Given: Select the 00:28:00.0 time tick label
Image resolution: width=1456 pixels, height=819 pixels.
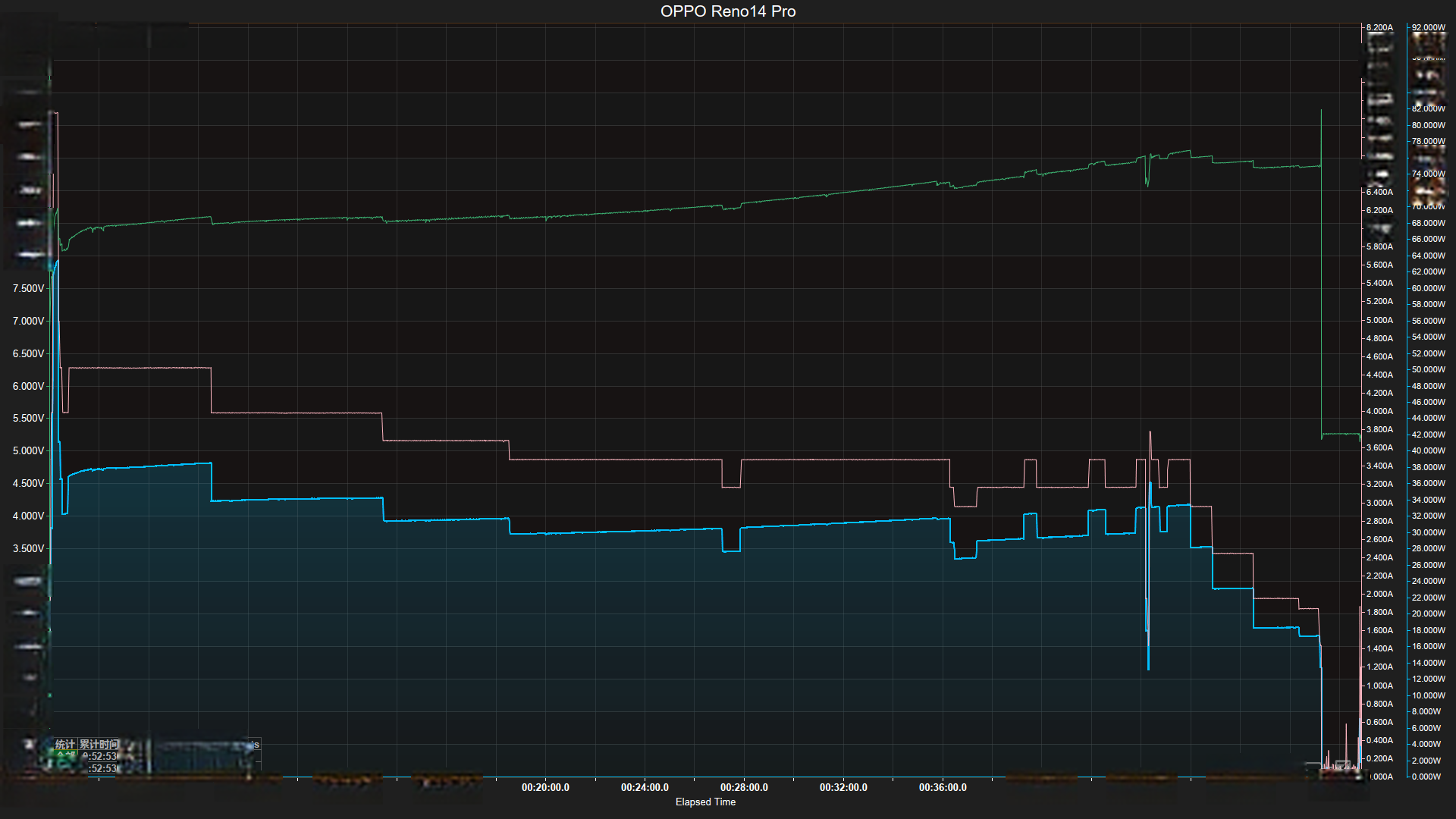Looking at the screenshot, I should click(x=744, y=788).
